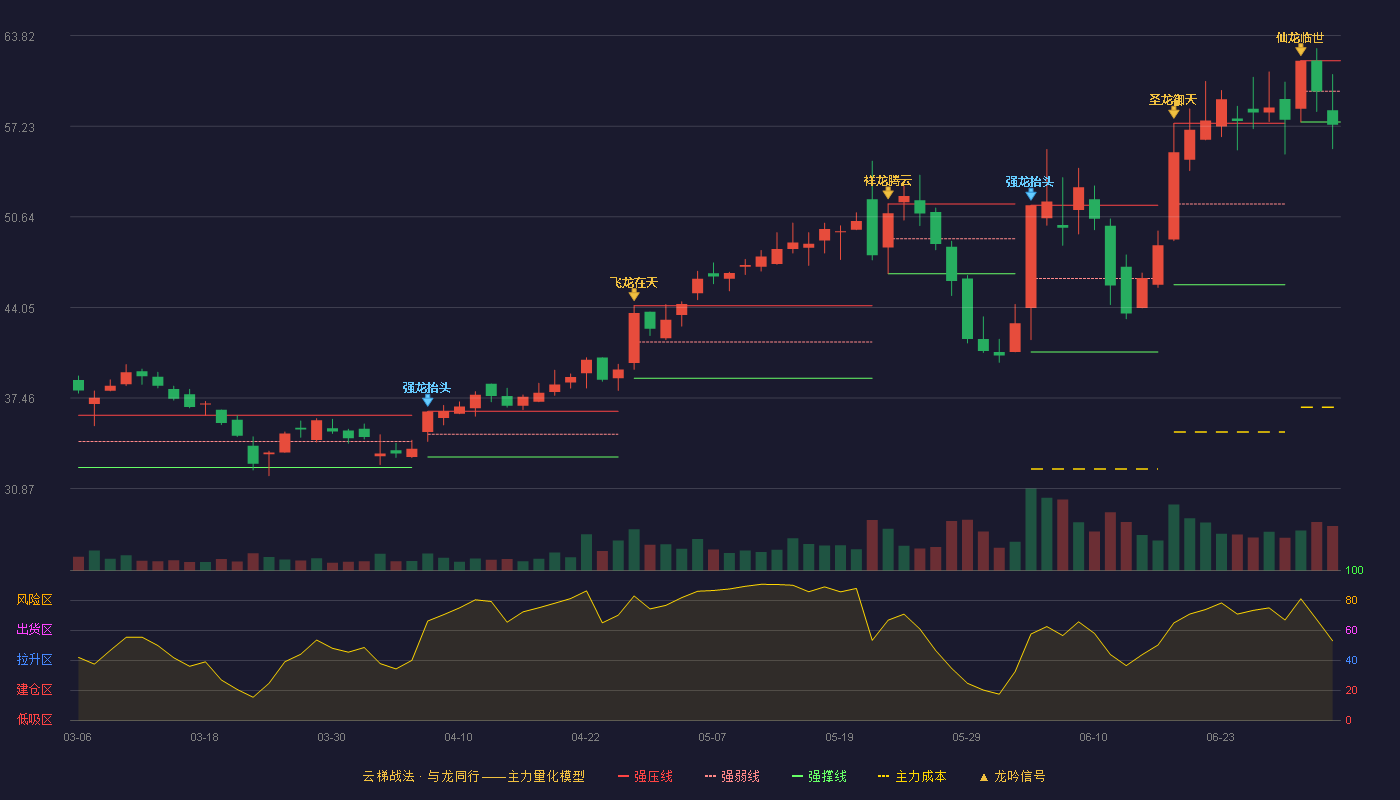Click the green 100 indicator scale value
Viewport: 1400px width, 800px height.
point(1354,570)
